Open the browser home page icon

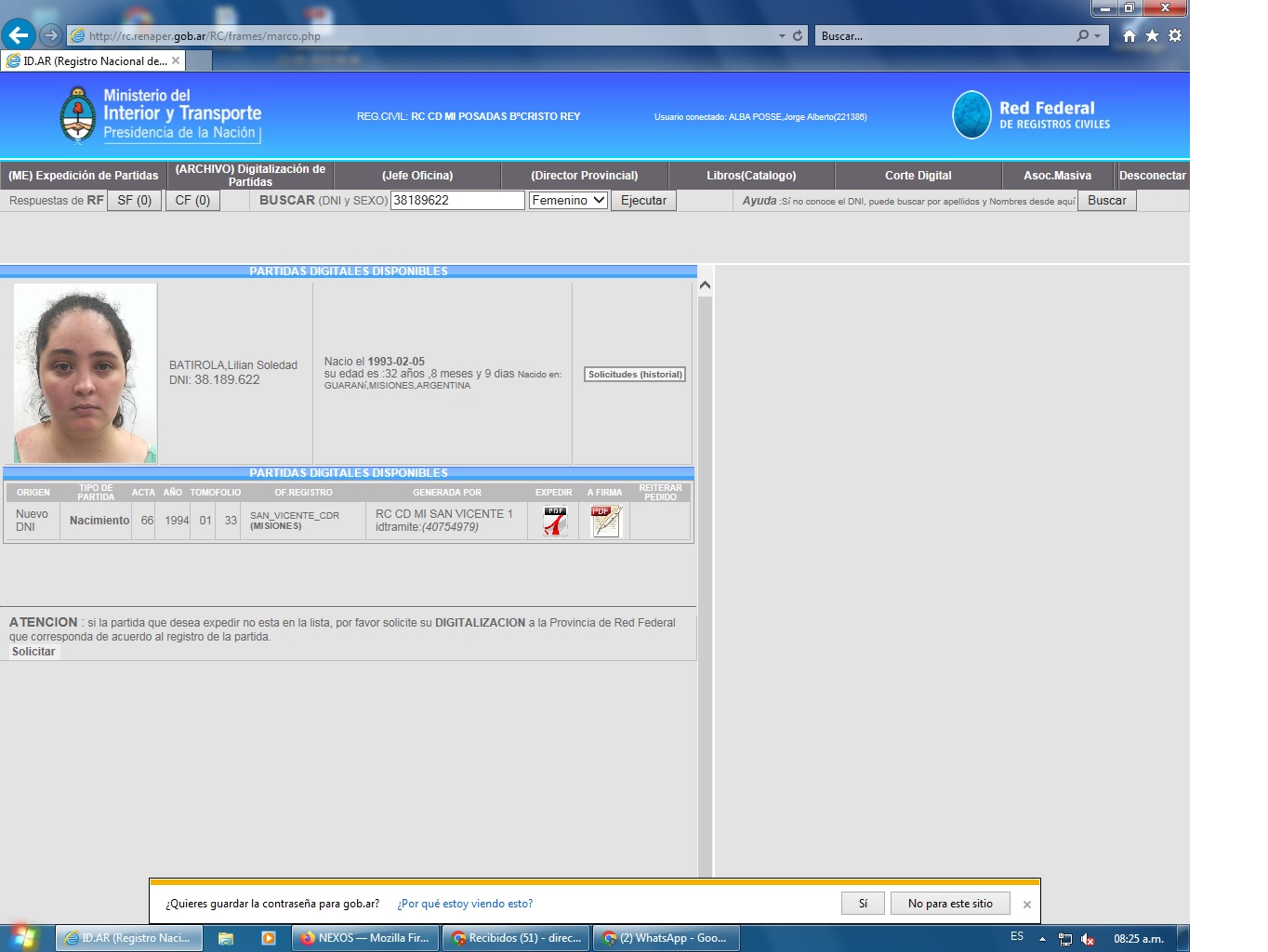coord(1129,35)
